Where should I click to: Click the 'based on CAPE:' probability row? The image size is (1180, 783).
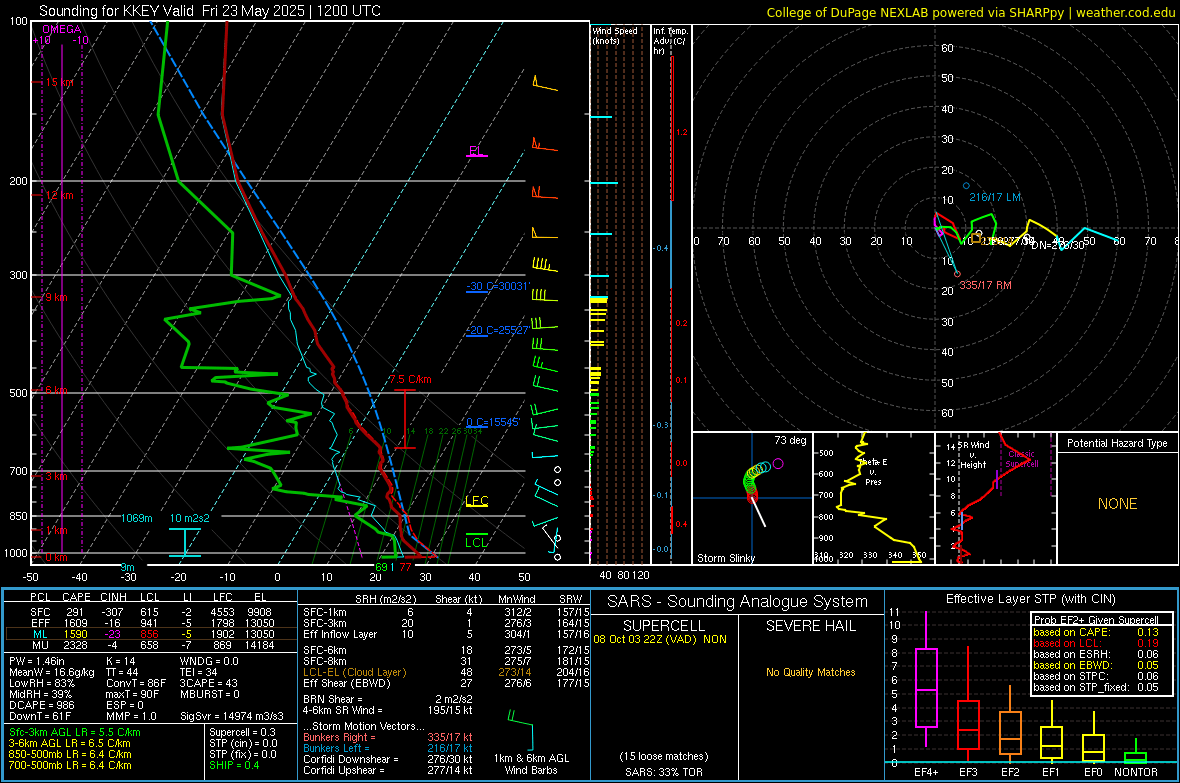point(1096,632)
